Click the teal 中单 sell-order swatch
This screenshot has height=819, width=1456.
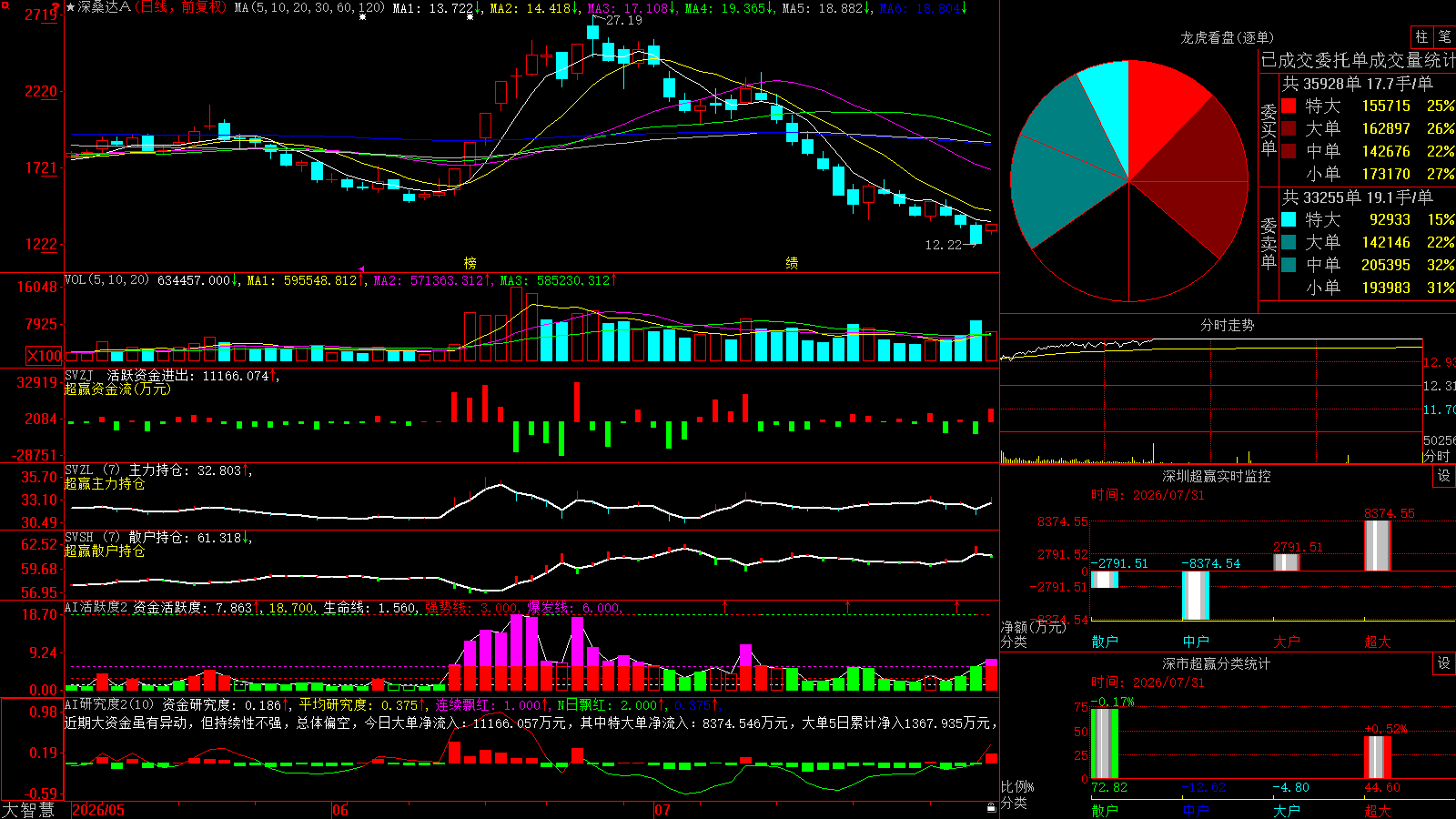click(x=1289, y=265)
